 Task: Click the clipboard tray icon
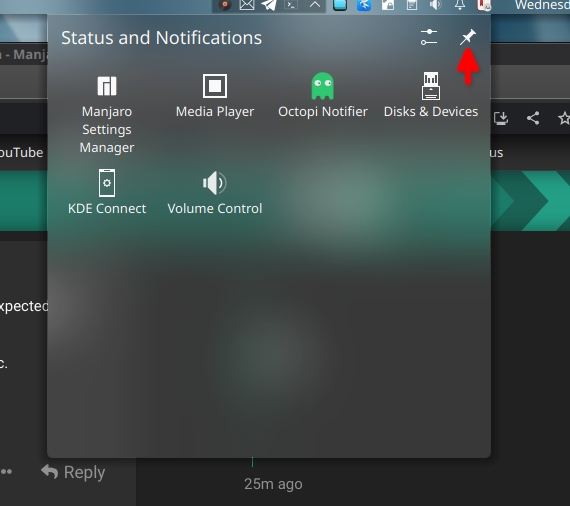coord(412,5)
